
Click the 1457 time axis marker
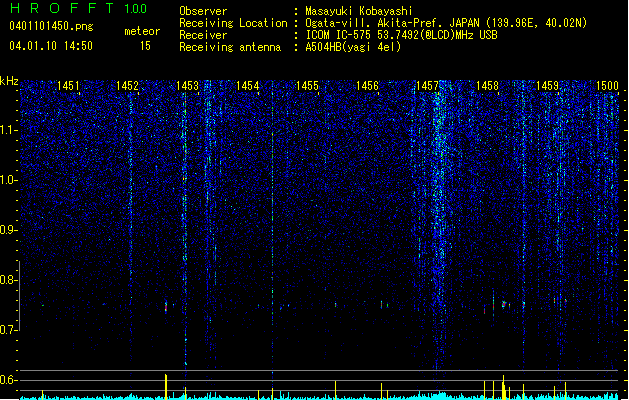pos(428,85)
